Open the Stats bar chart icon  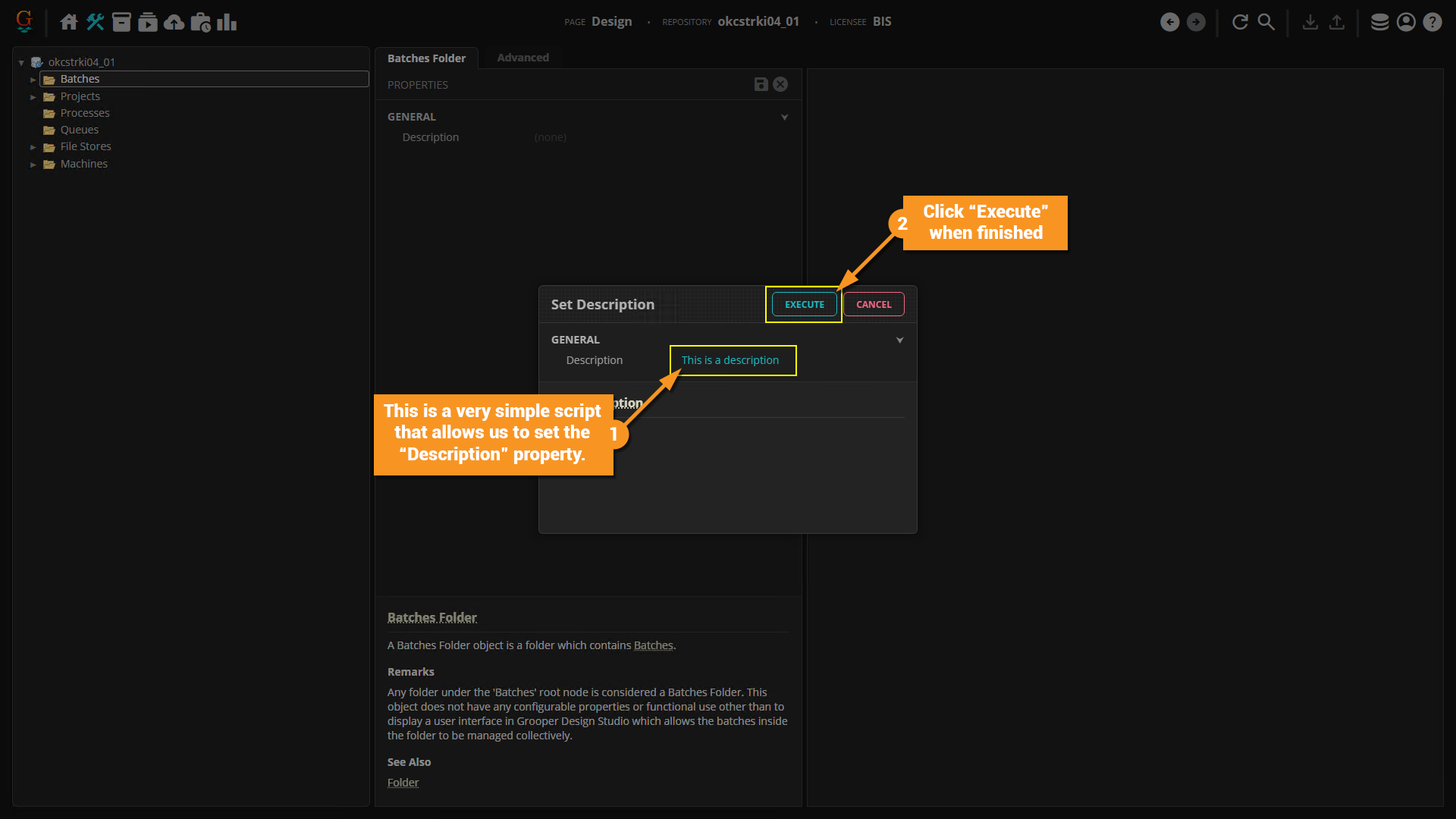[227, 22]
